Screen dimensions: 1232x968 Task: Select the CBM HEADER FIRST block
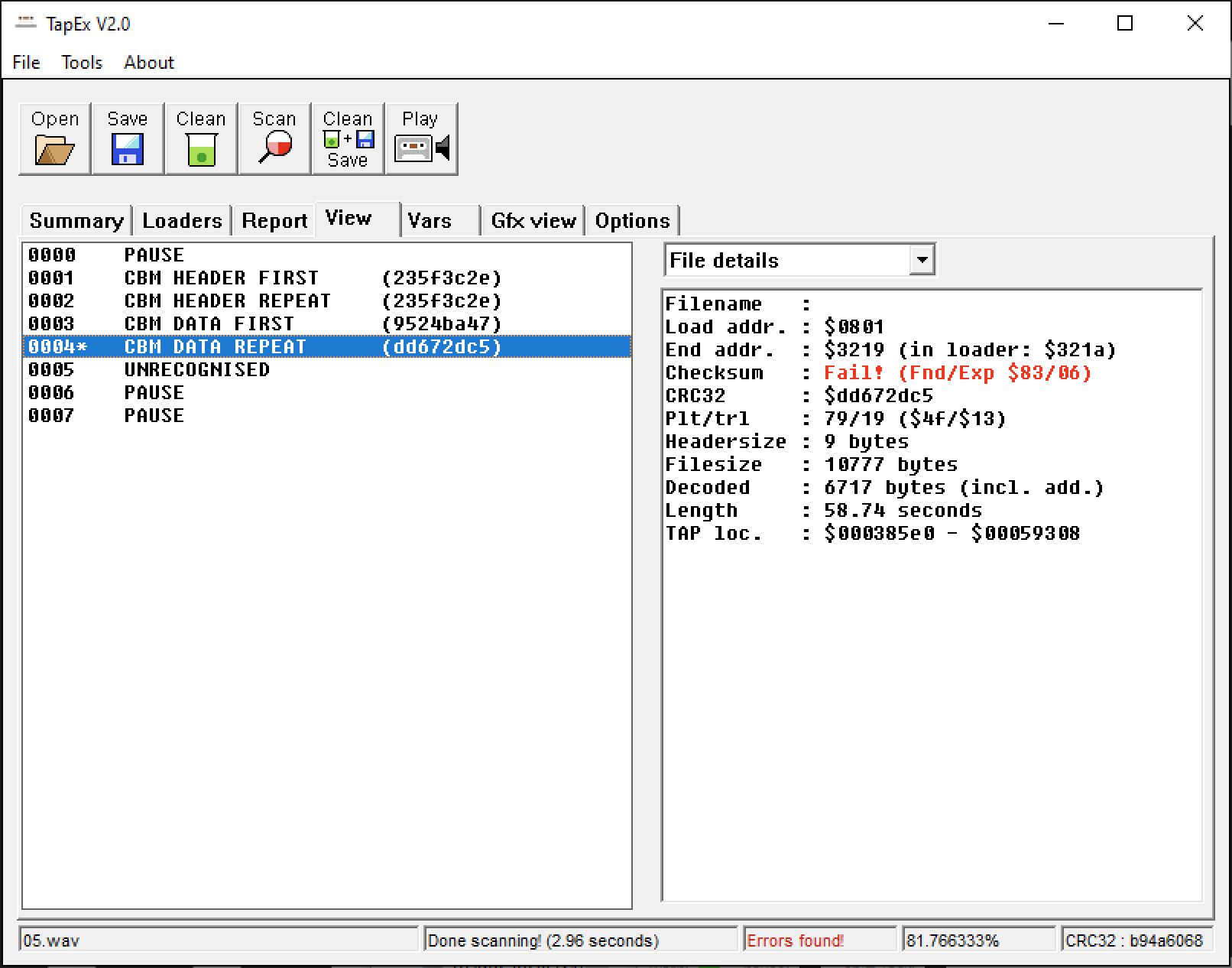pos(222,278)
